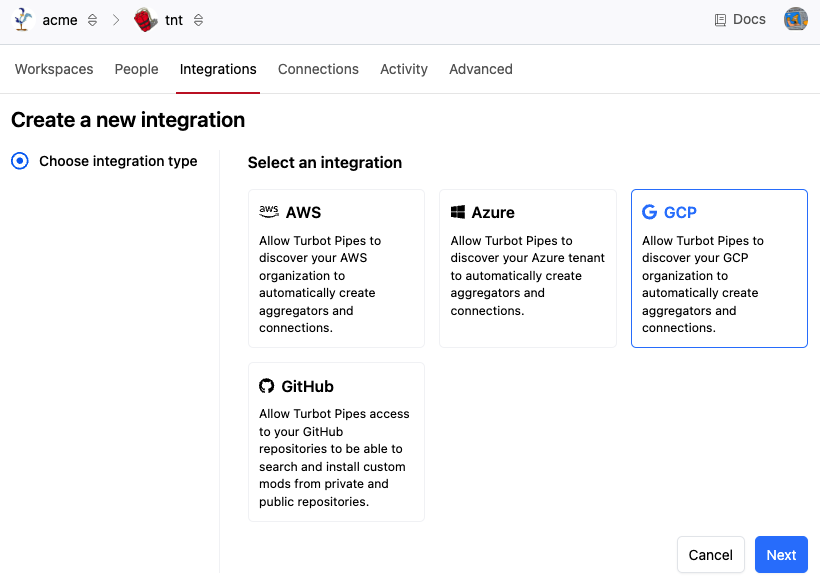
Task: Expand the tnt tenant switcher
Action: point(198,20)
